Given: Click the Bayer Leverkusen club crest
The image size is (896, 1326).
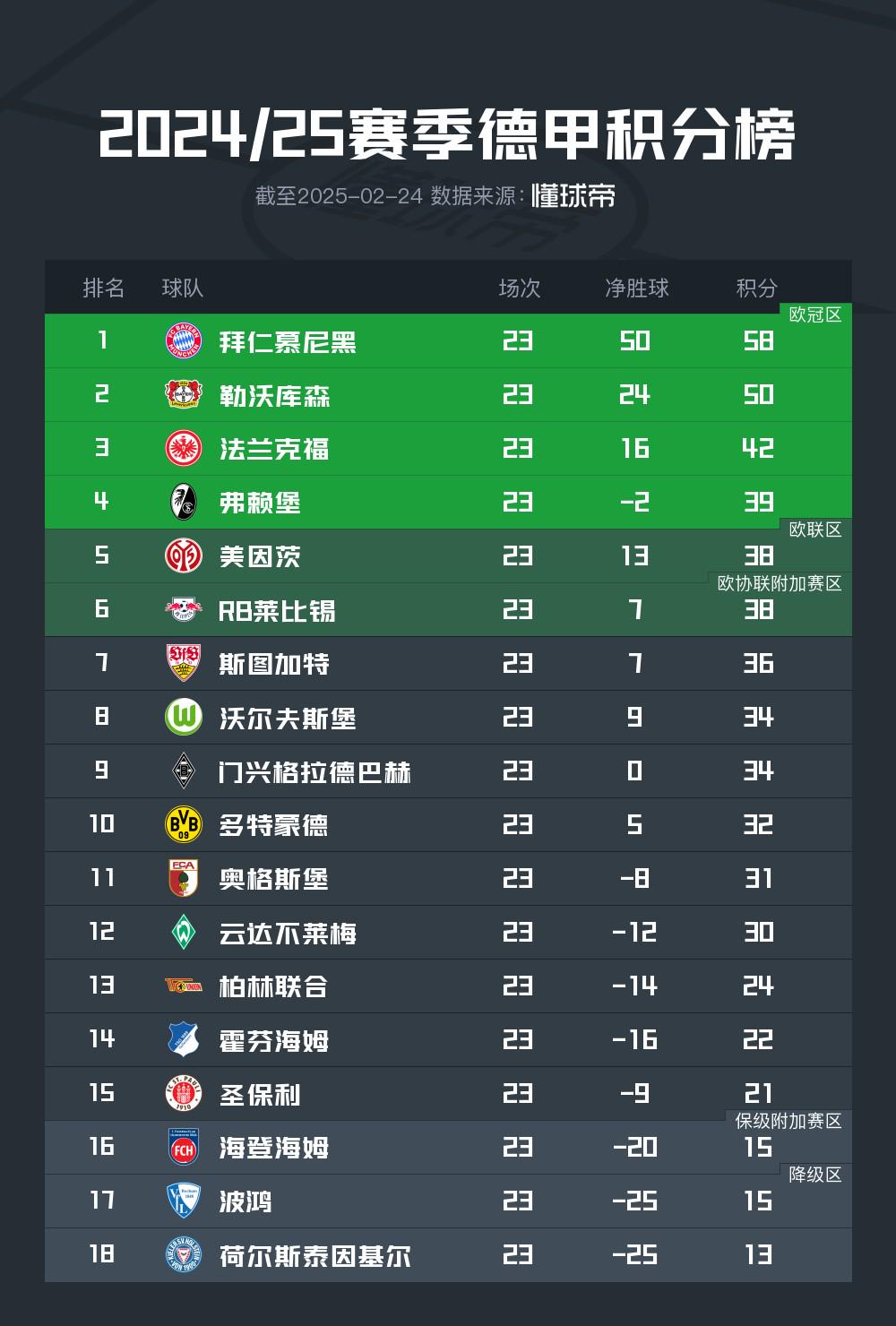Looking at the screenshot, I should pos(184,395).
